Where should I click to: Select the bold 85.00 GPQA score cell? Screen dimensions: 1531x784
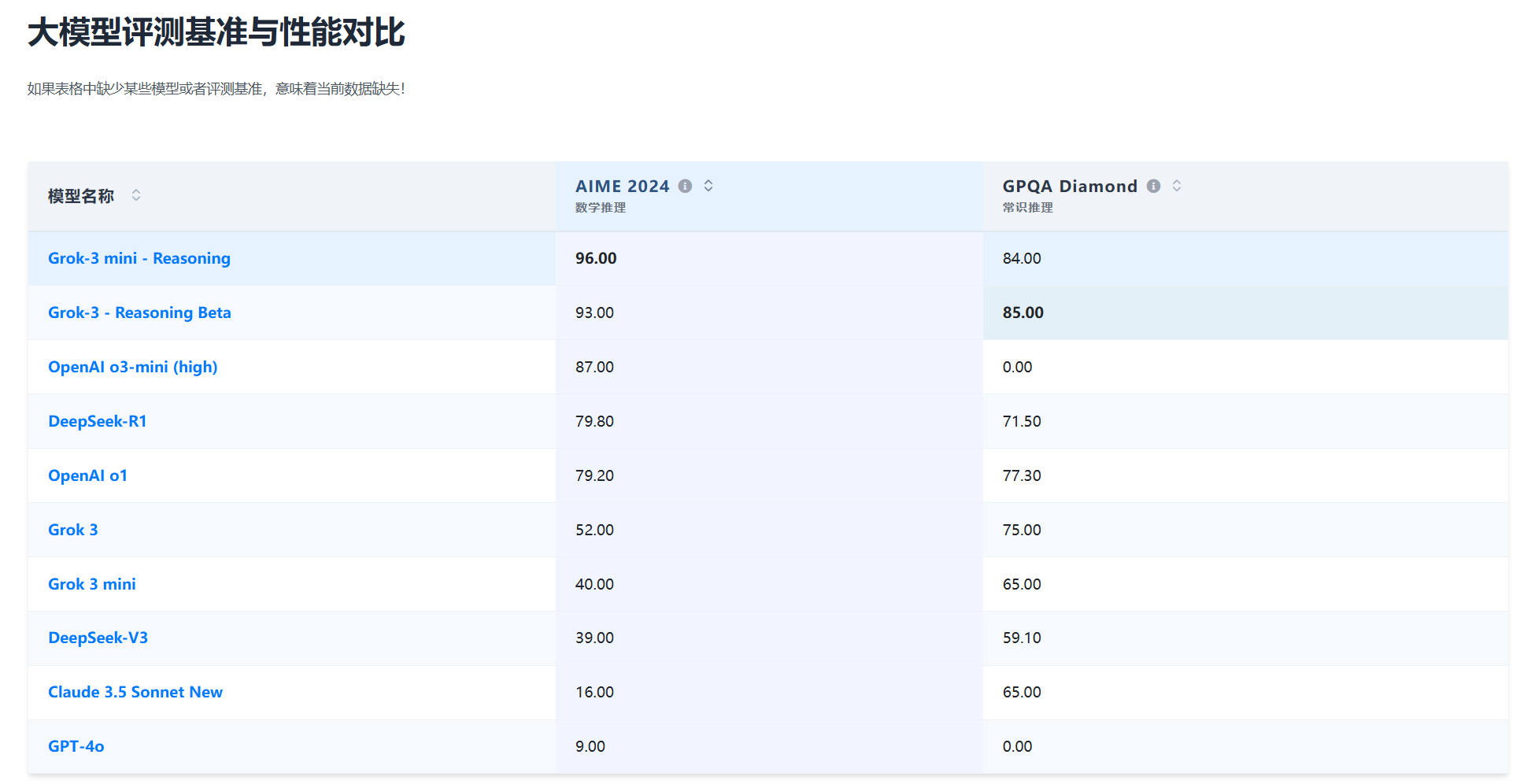[1245, 312]
